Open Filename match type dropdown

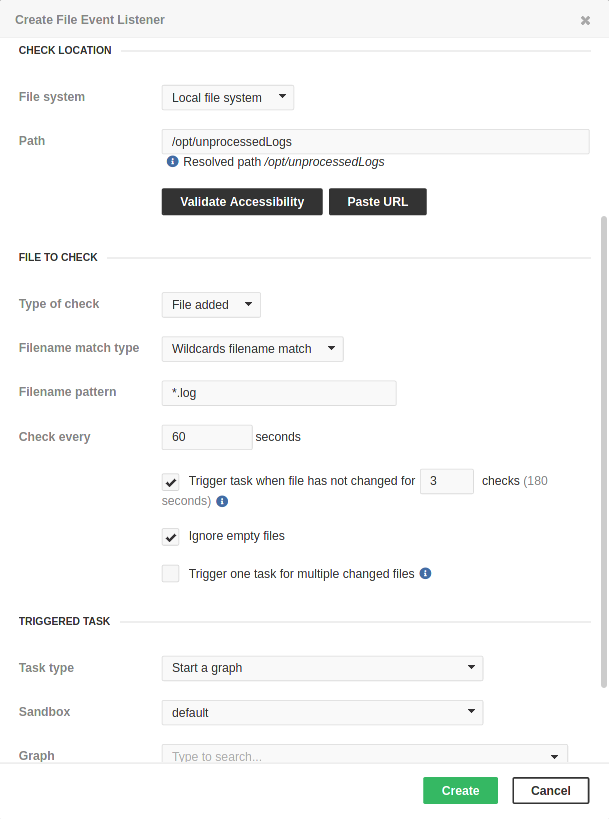click(252, 349)
